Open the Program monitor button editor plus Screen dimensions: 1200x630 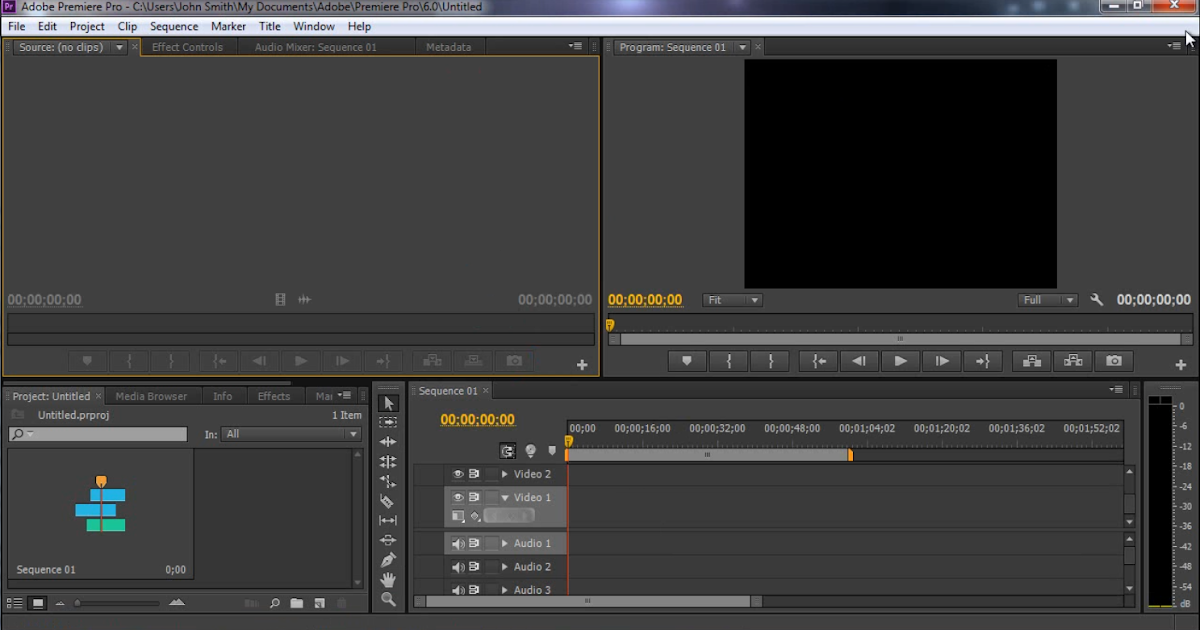(x=1180, y=365)
